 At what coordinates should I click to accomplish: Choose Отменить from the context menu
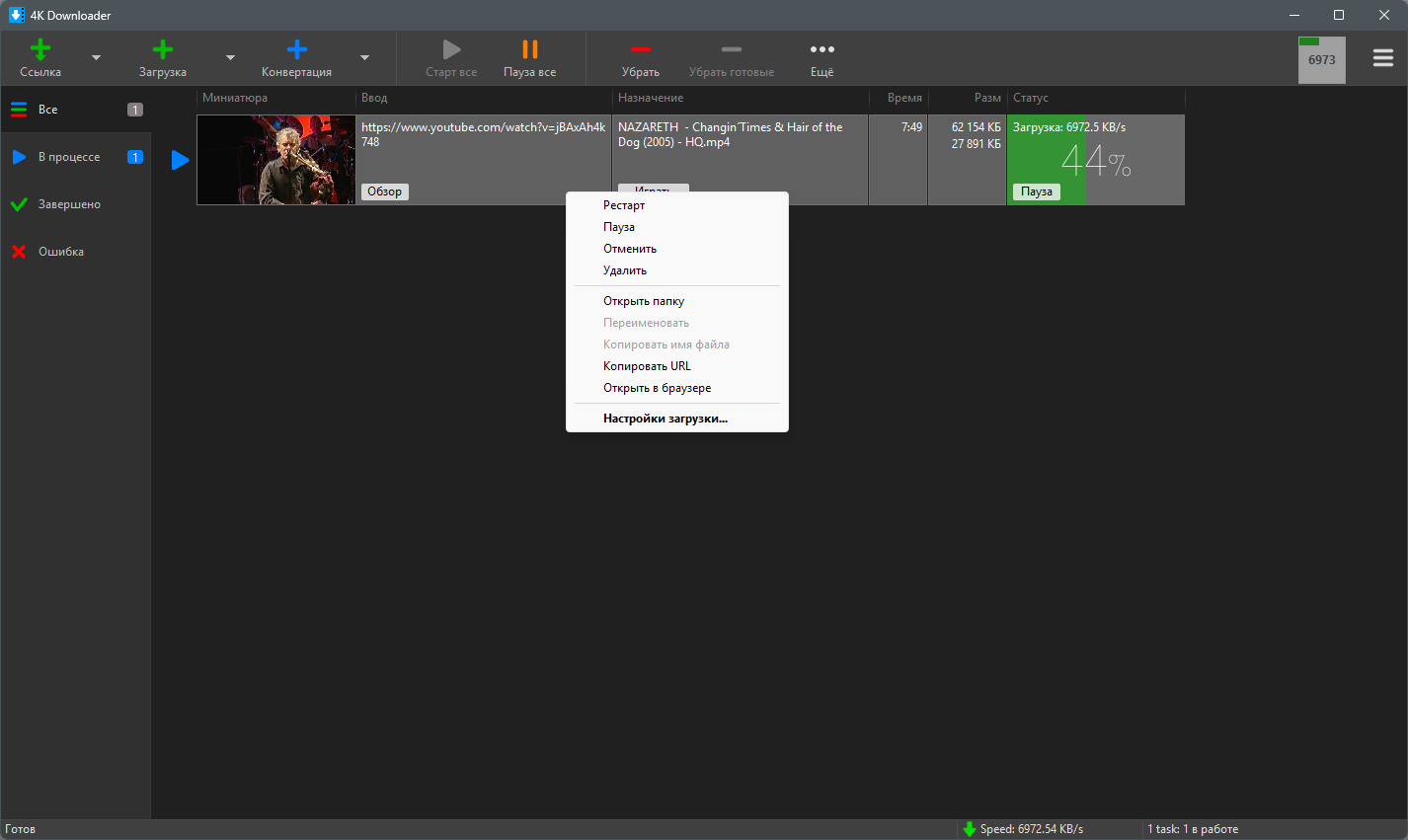click(677, 249)
